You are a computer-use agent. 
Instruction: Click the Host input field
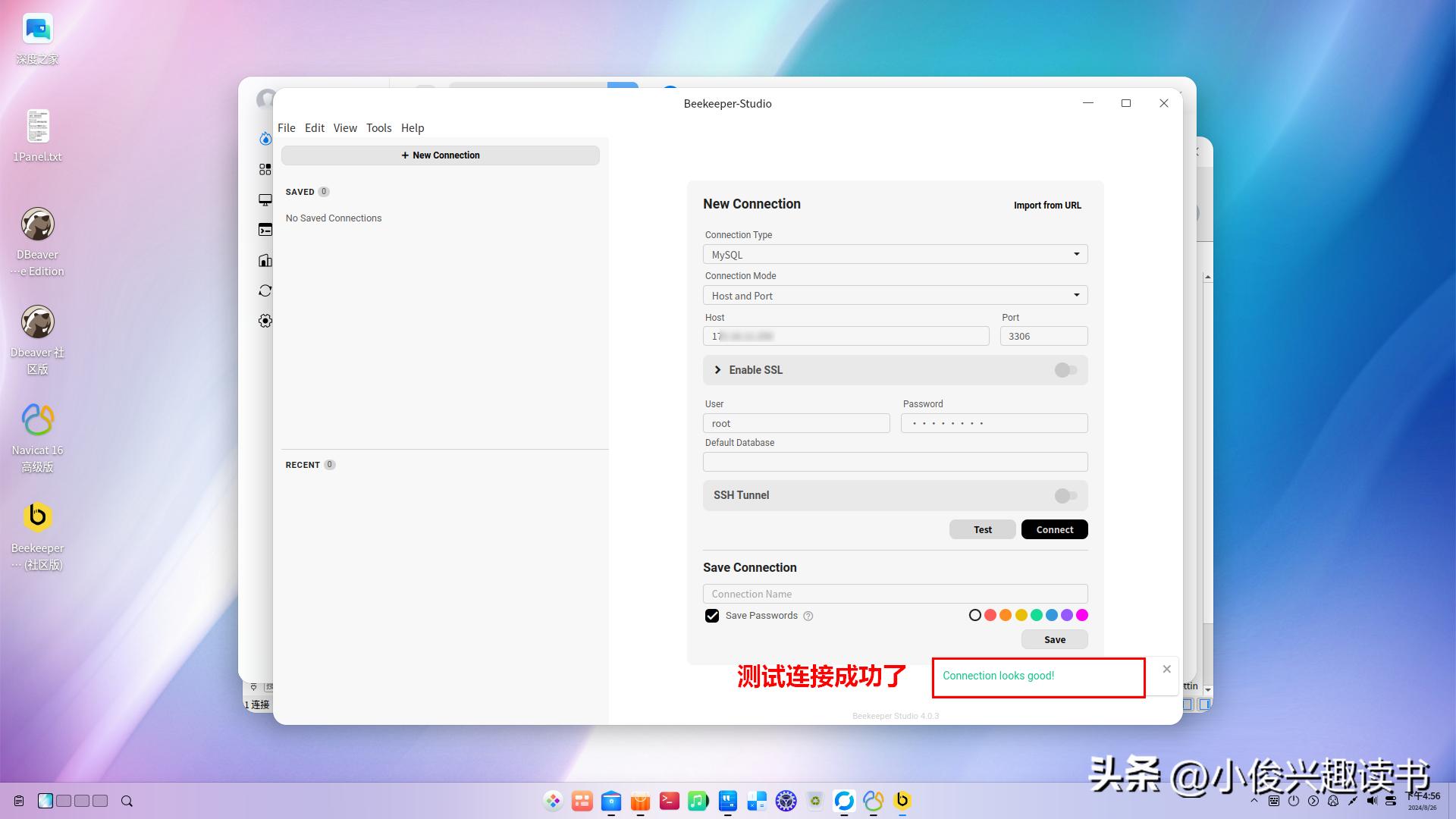click(x=846, y=336)
